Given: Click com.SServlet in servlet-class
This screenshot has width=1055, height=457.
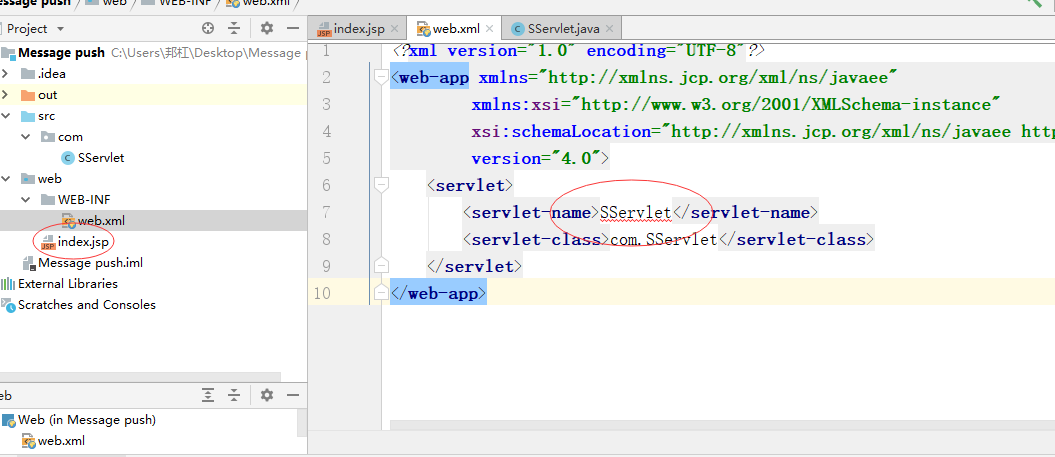Looking at the screenshot, I should [664, 240].
